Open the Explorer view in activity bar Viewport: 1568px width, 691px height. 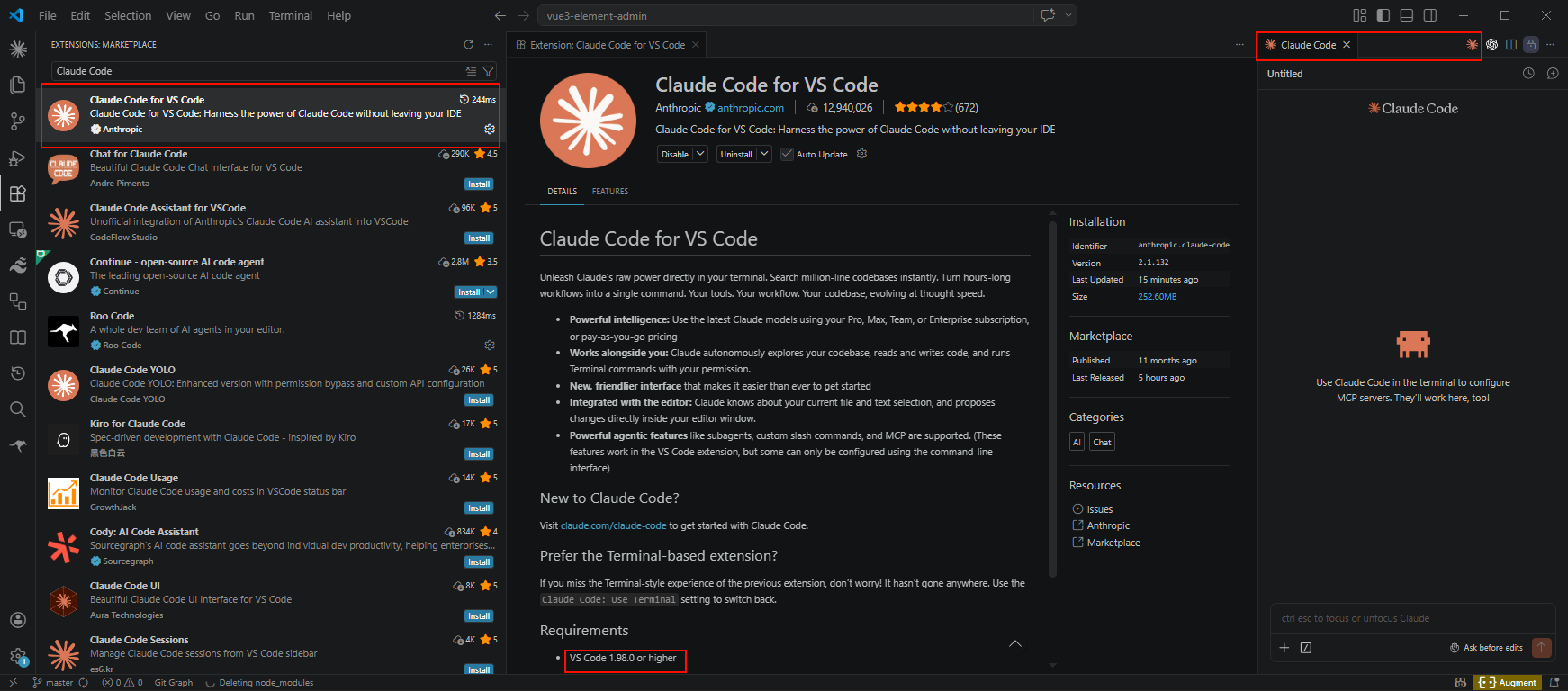tap(18, 85)
